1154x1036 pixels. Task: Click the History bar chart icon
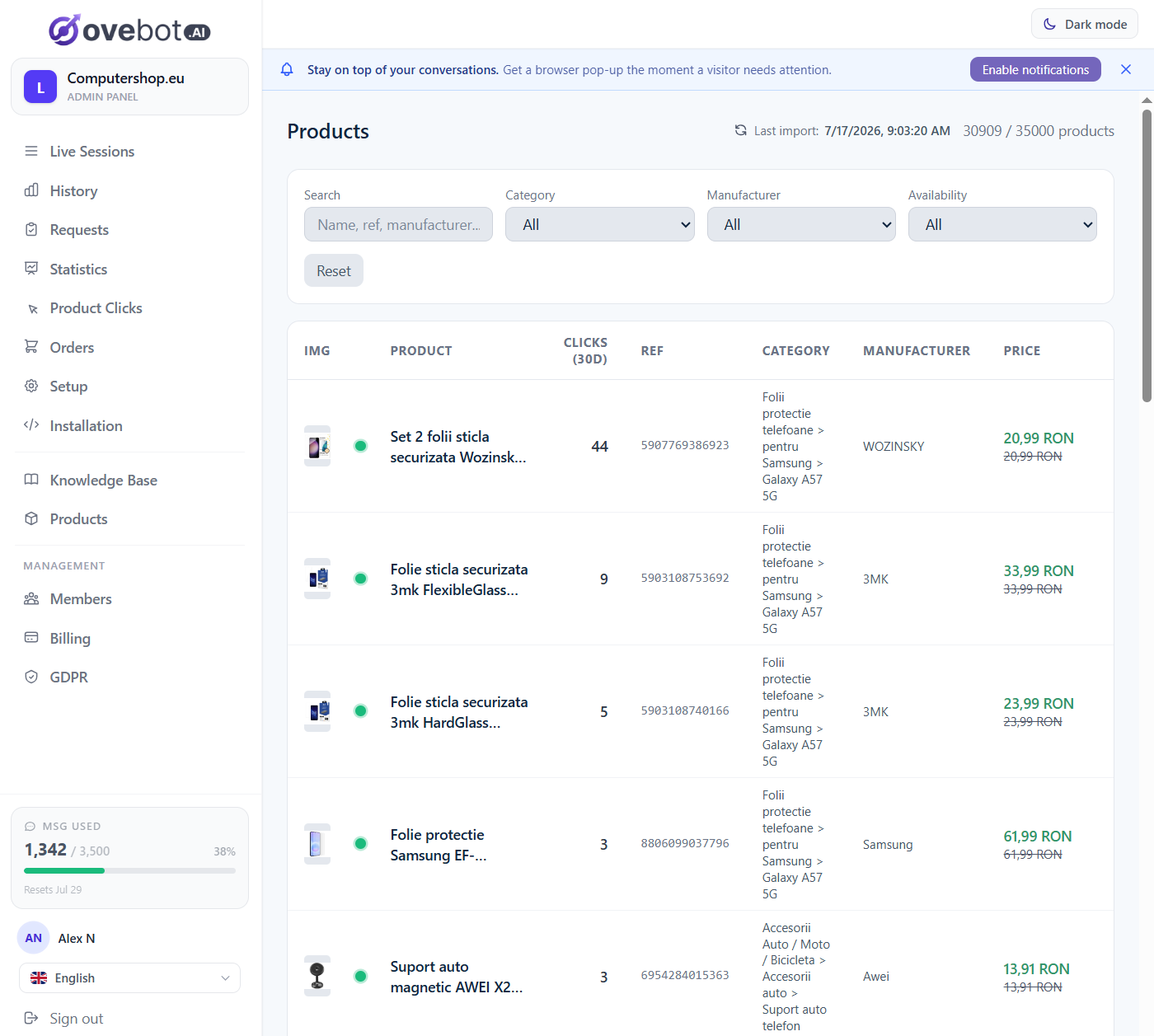31,190
